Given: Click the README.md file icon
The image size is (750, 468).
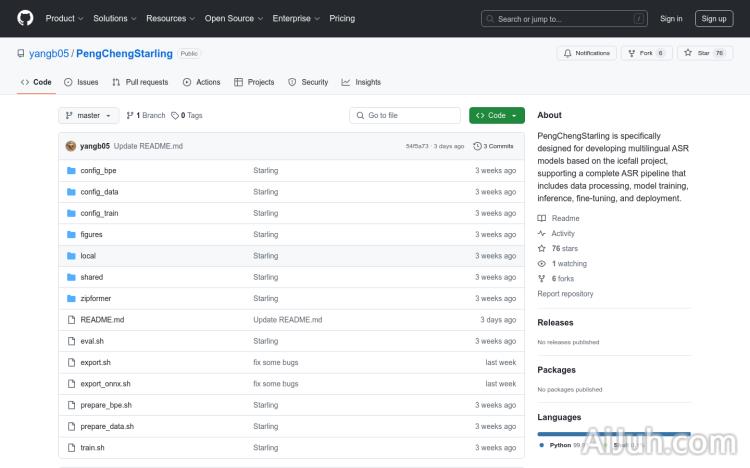Looking at the screenshot, I should tap(71, 320).
